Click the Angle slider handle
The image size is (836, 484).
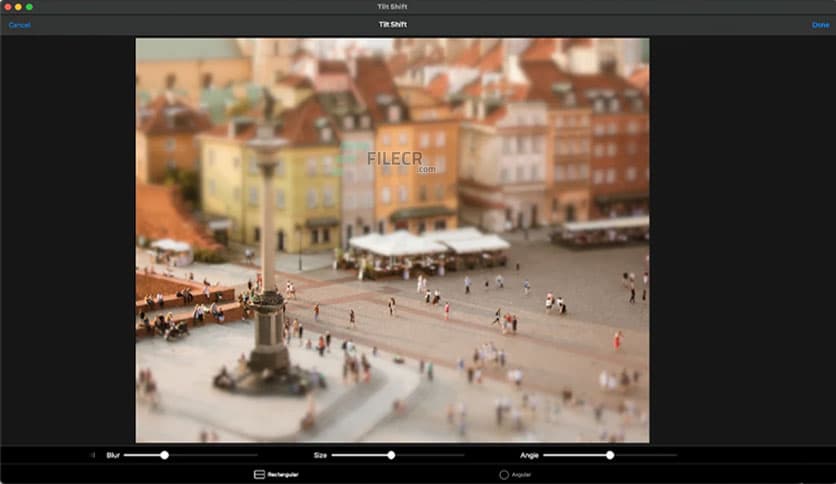tap(609, 455)
